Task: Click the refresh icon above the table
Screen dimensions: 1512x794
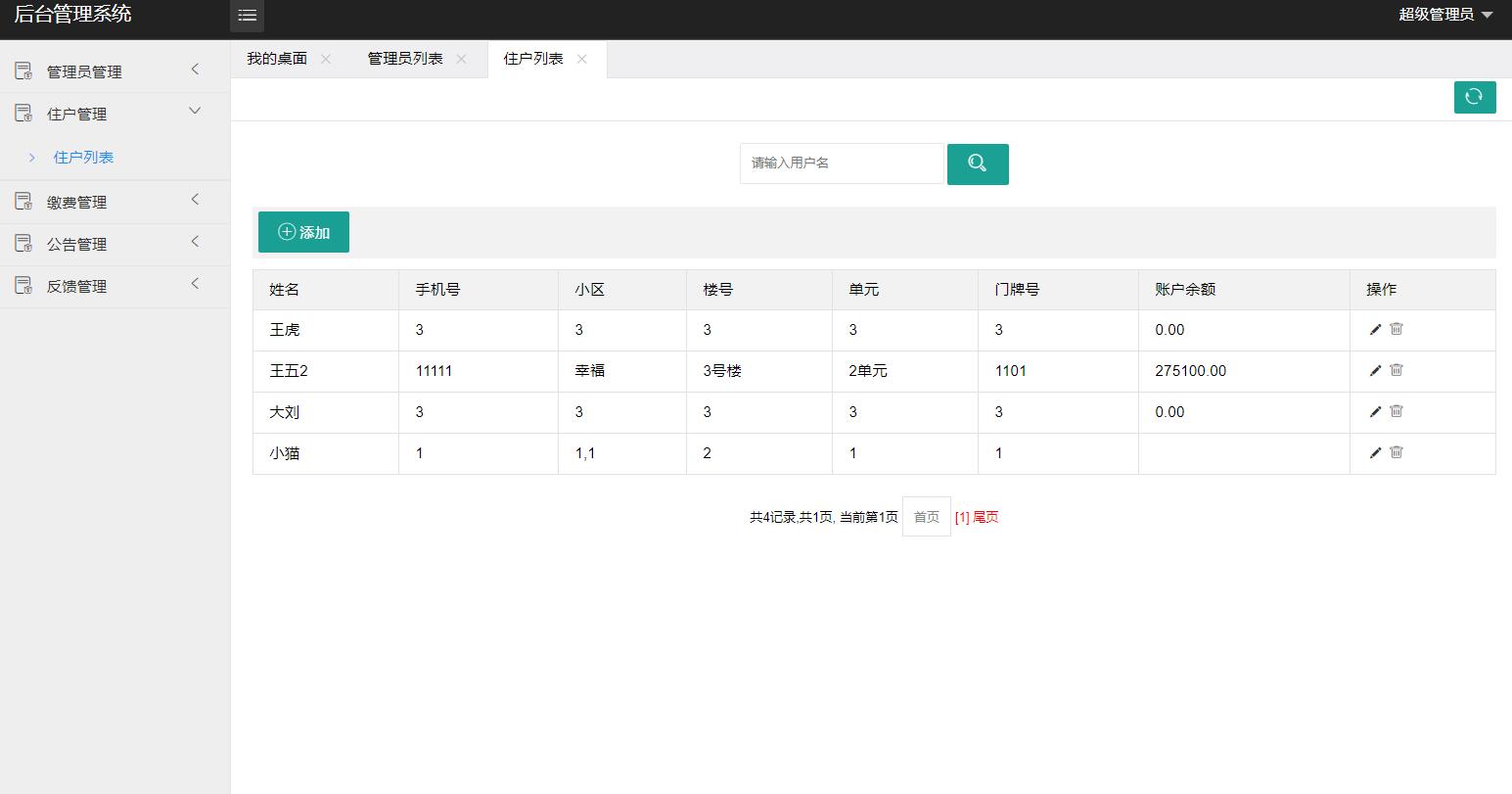Action: pos(1475,97)
